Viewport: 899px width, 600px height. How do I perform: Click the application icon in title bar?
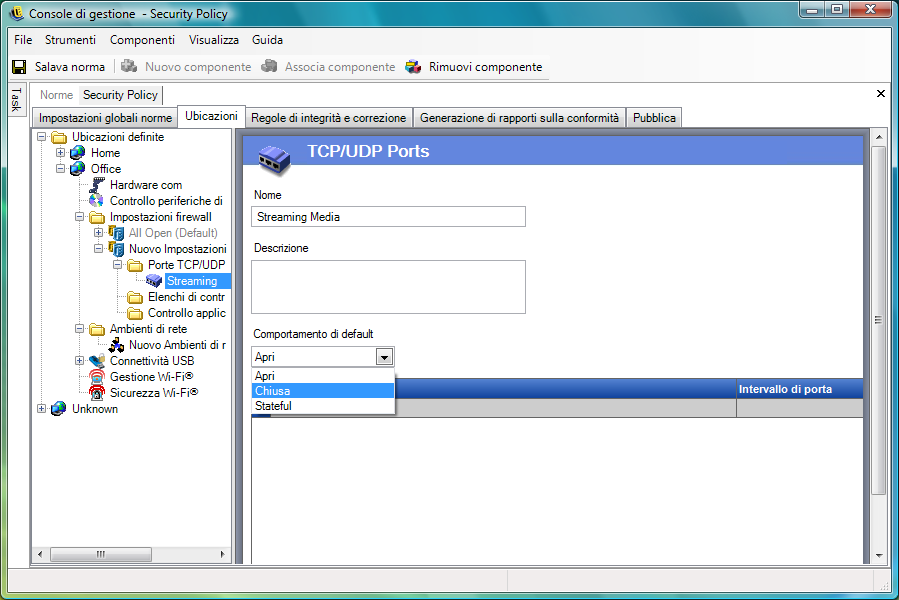coord(16,13)
